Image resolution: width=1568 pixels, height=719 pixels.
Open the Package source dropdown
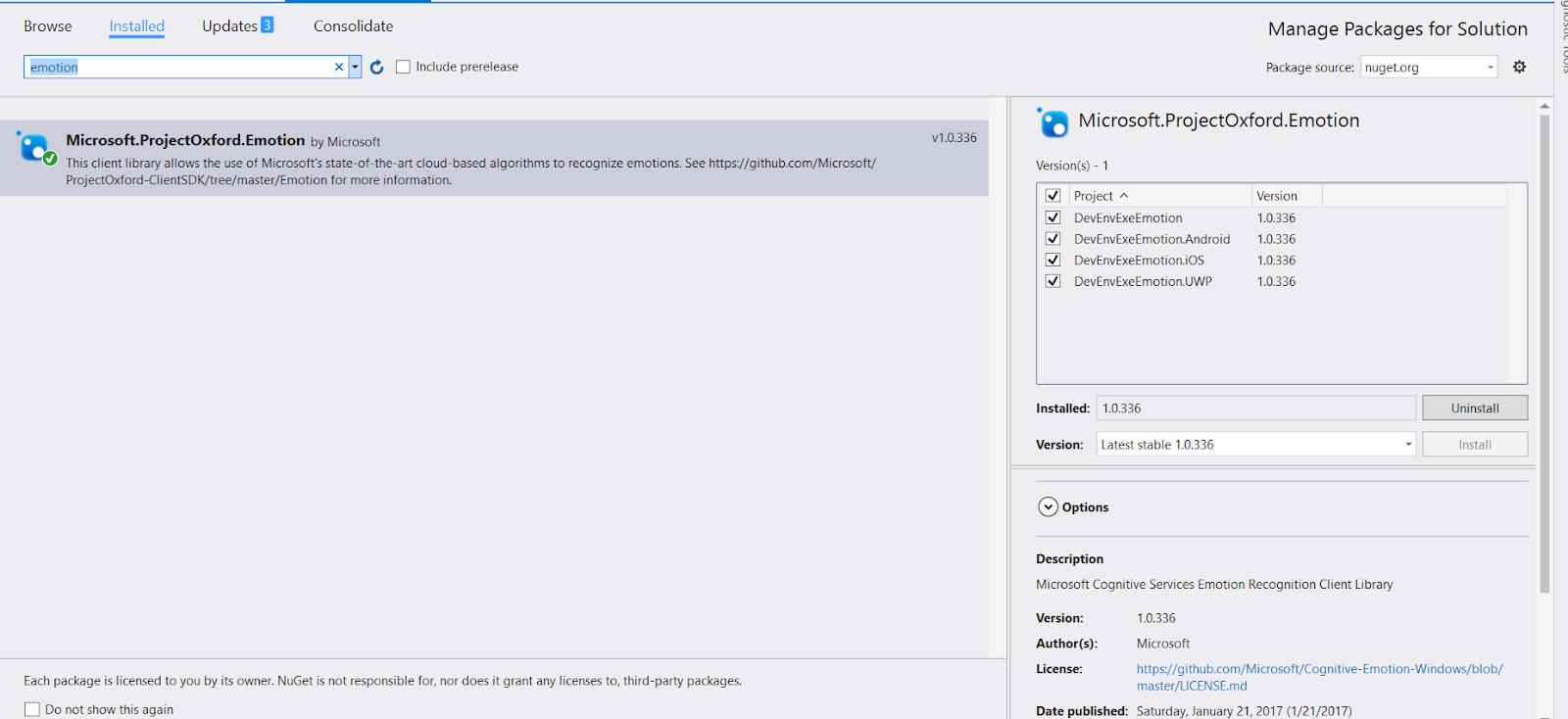pos(1429,67)
